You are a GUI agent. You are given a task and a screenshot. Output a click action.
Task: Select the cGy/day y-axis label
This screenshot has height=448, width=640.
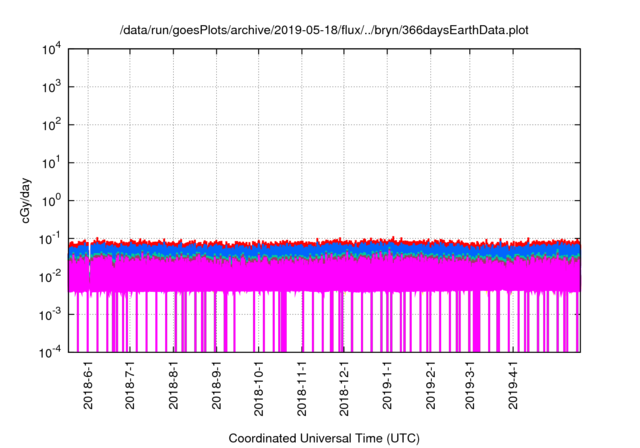[26, 200]
